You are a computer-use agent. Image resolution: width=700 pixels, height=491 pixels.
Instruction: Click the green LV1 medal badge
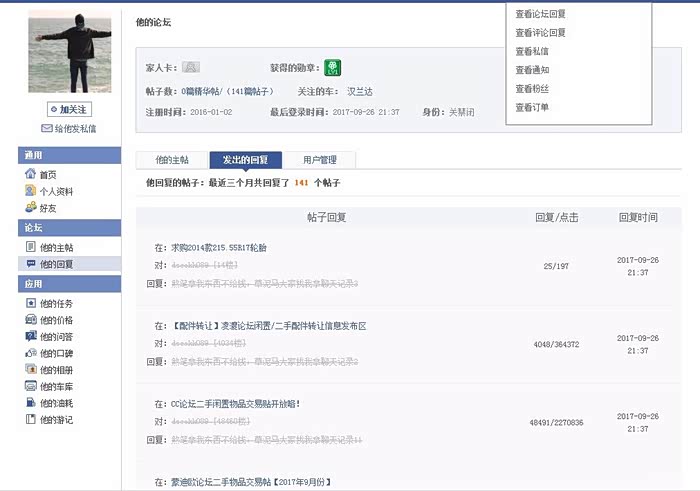click(x=332, y=68)
